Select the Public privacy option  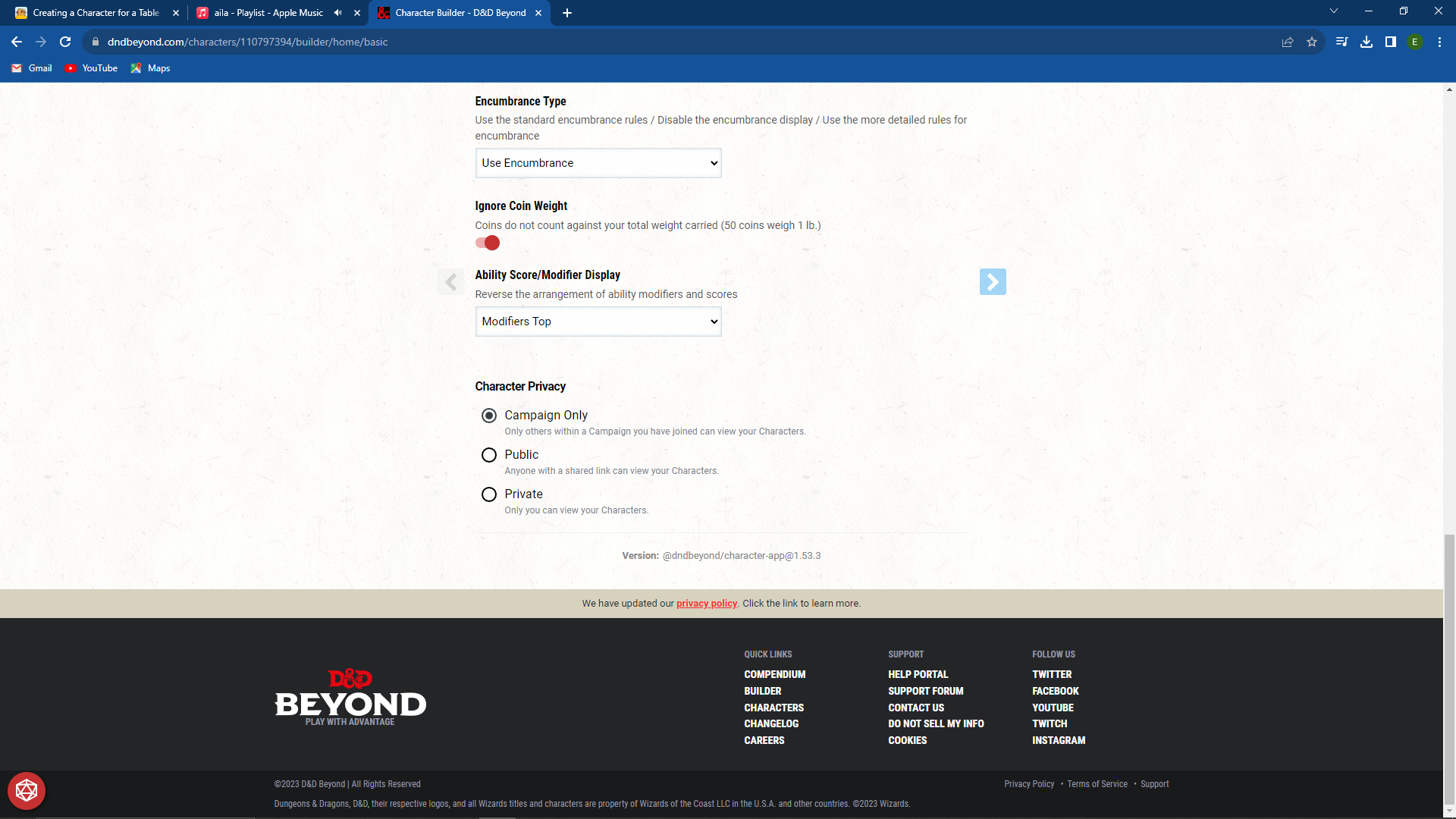tap(489, 455)
